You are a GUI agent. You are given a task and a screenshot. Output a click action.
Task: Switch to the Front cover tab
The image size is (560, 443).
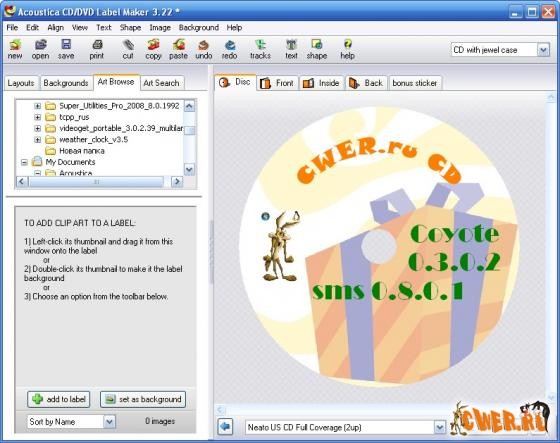[277, 83]
